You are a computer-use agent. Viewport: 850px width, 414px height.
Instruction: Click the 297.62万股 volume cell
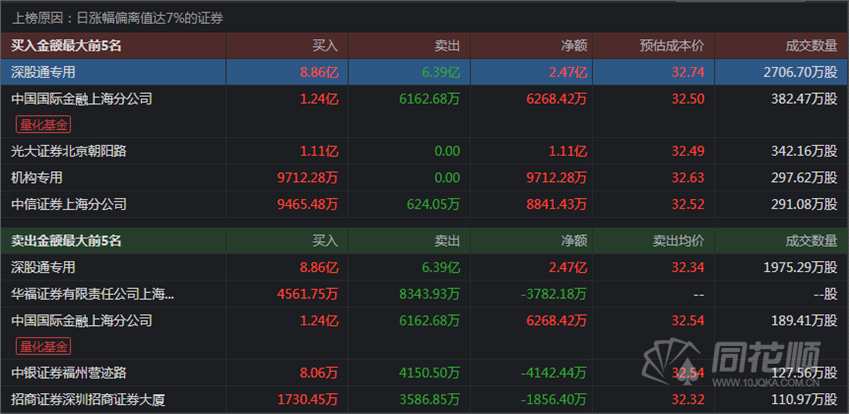coord(804,178)
